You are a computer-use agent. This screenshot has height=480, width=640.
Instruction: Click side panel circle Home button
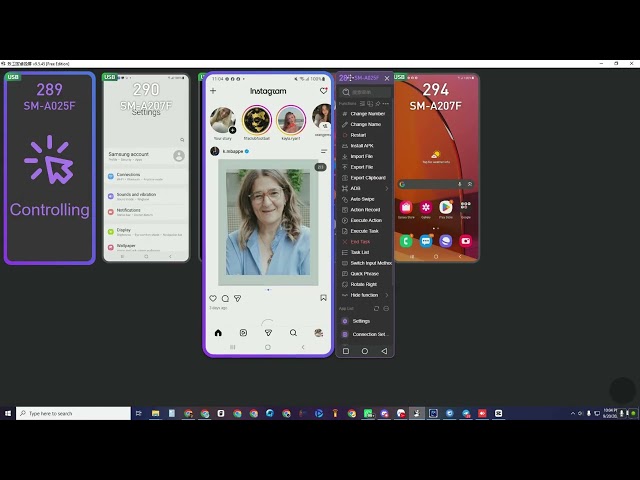[x=365, y=351]
